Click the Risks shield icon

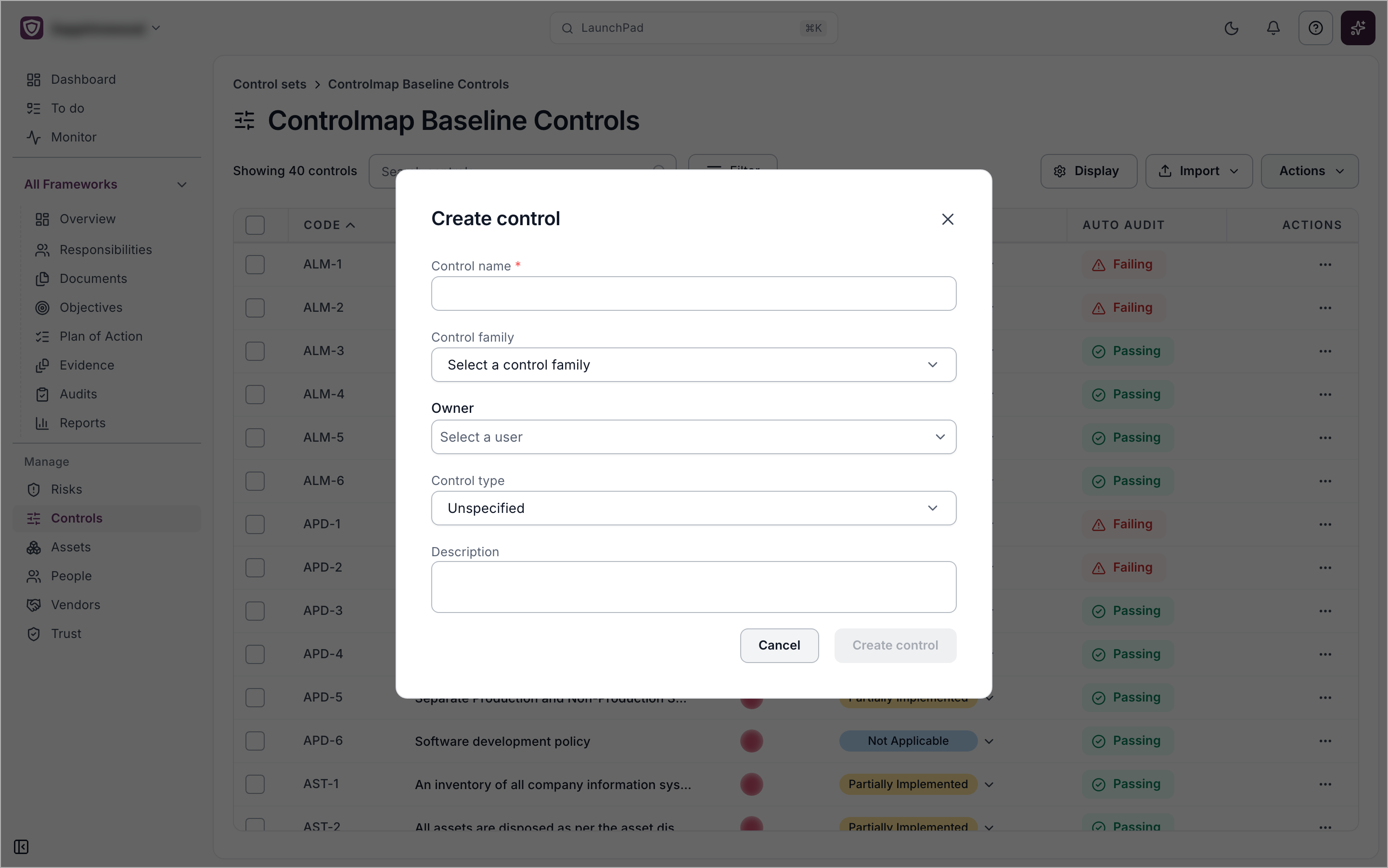point(33,490)
